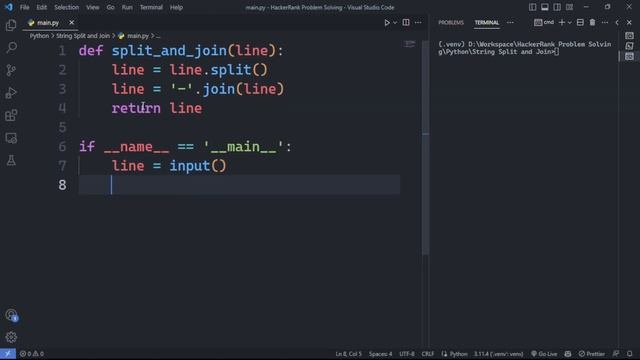This screenshot has height=360, width=640.
Task: Open the editor More Actions ellipsis
Action: coord(418,22)
